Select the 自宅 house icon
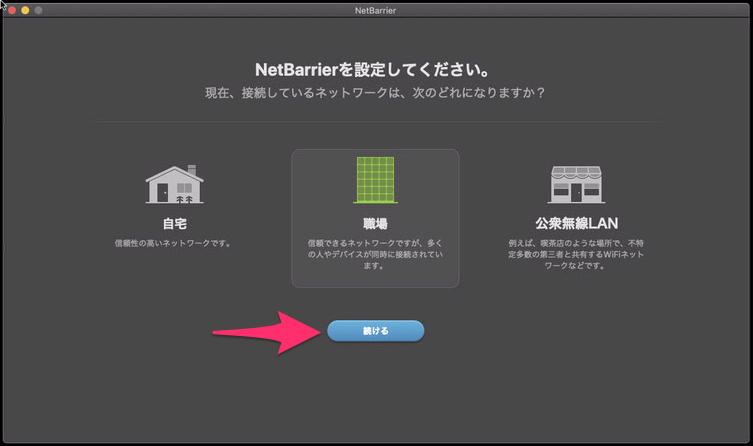 click(174, 184)
